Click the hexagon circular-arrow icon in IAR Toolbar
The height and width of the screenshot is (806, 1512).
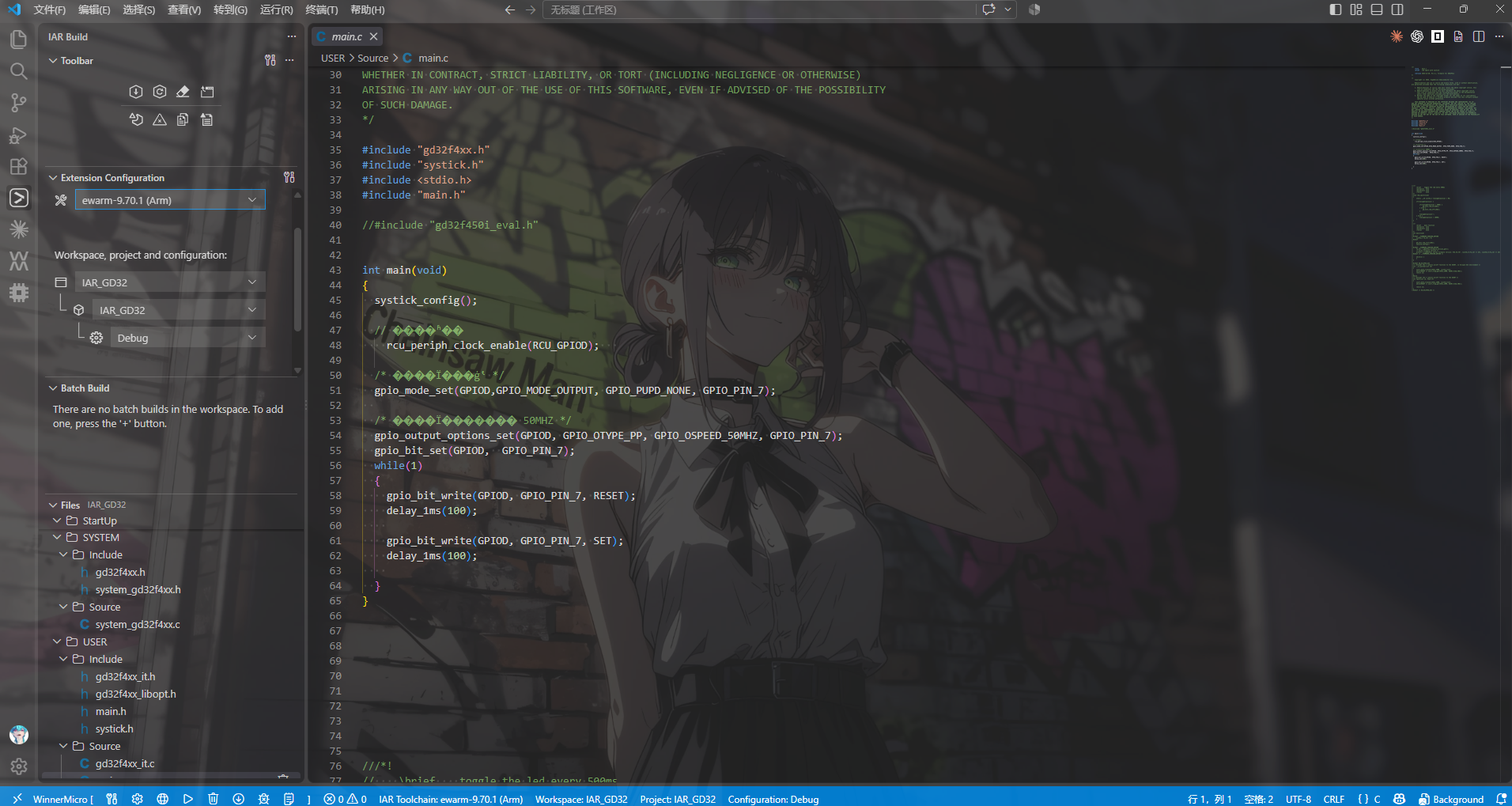160,92
